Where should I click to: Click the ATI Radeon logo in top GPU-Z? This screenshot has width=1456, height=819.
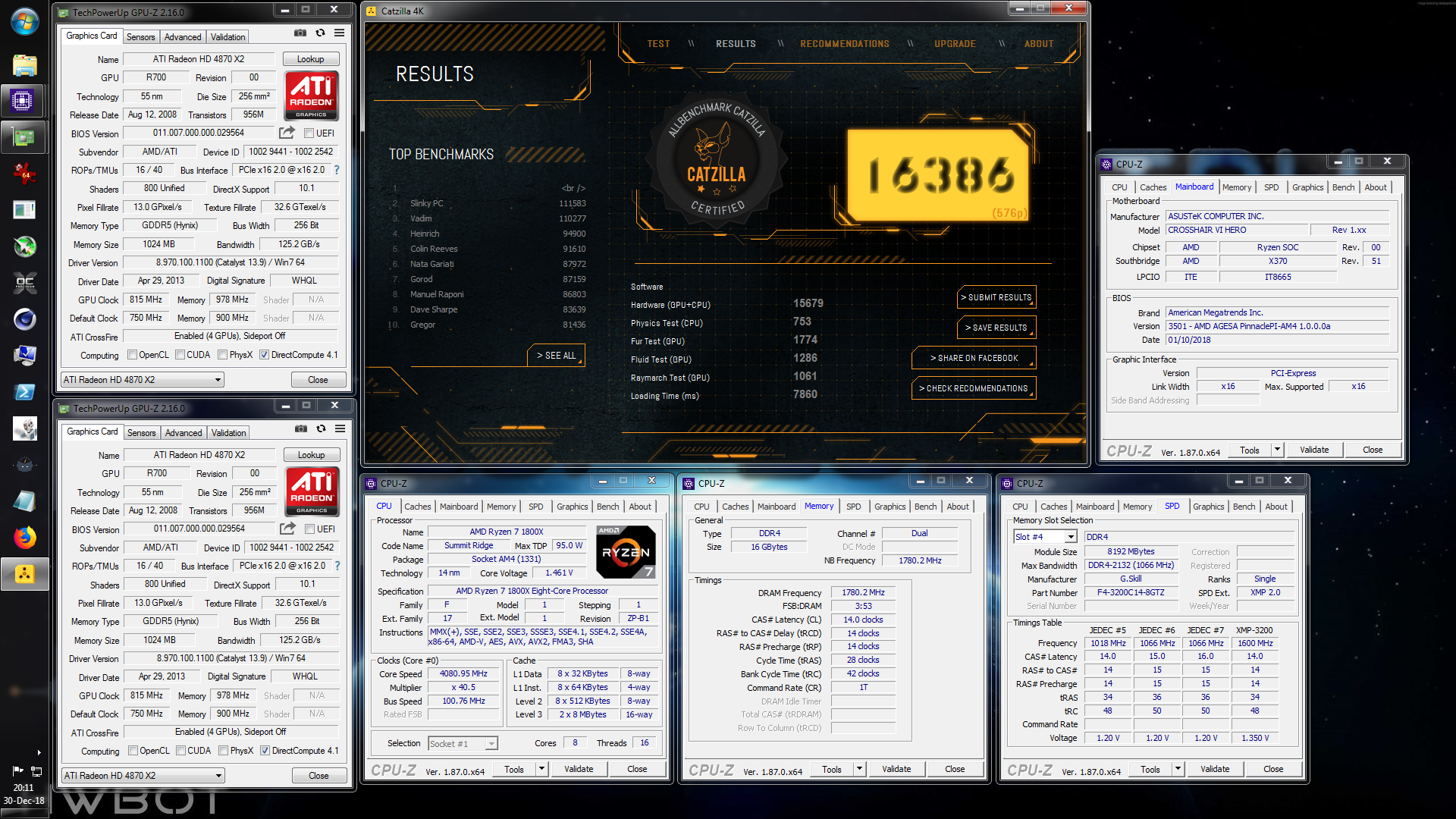pyautogui.click(x=311, y=96)
